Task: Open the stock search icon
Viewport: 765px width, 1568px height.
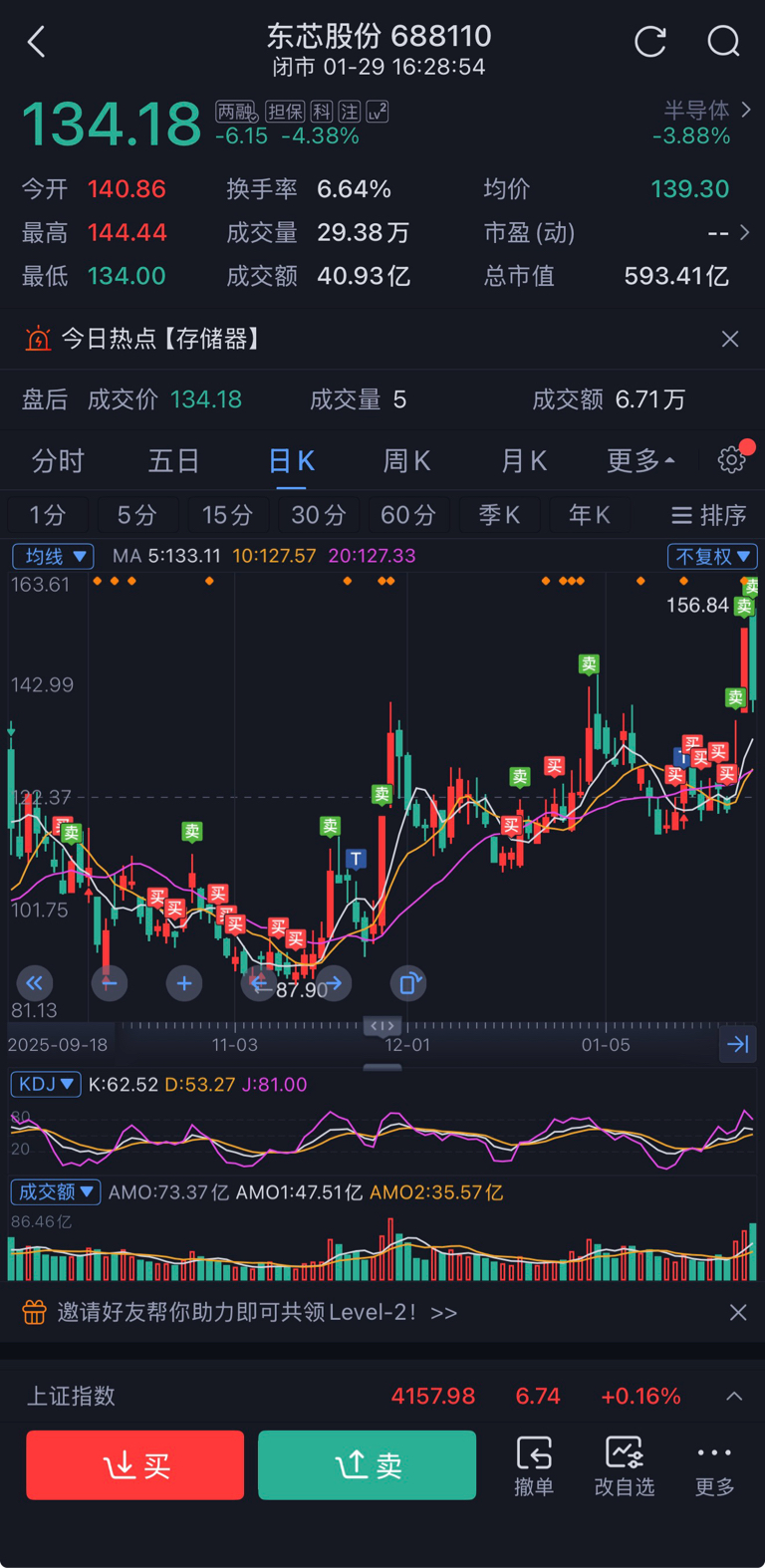Action: point(724,42)
